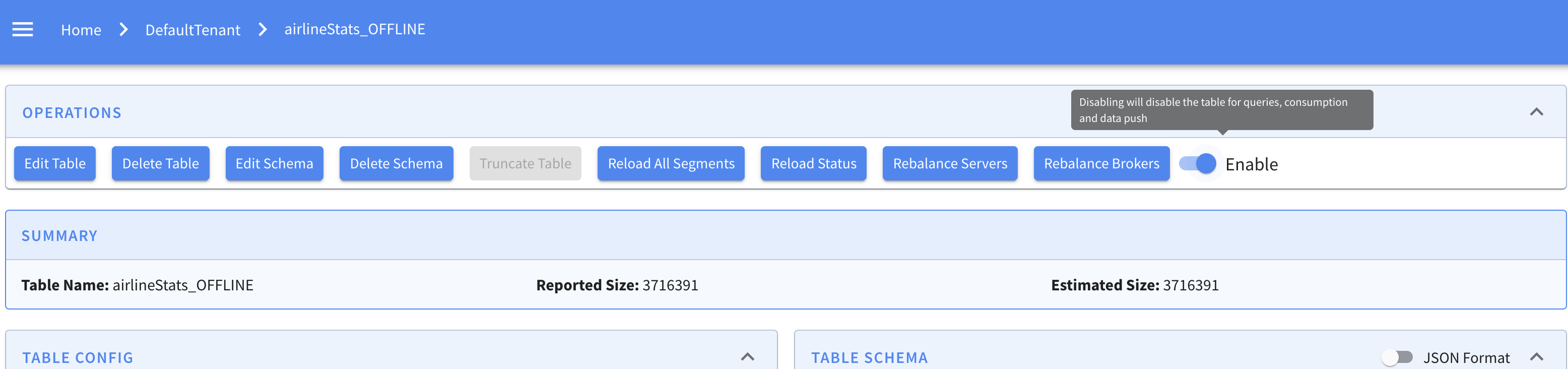
Task: Select the Estimated Size value 3716391
Action: tap(1191, 285)
